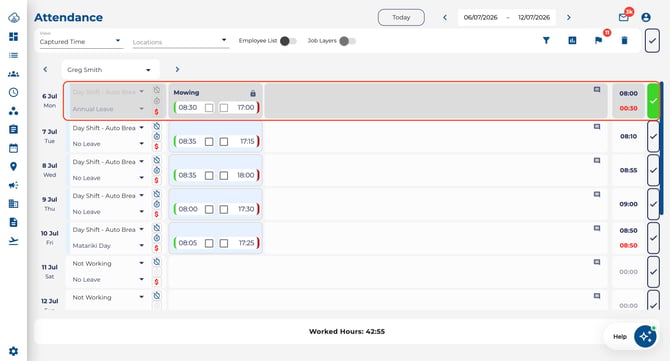Go to previous week arrow
The height and width of the screenshot is (361, 670).
coord(445,18)
